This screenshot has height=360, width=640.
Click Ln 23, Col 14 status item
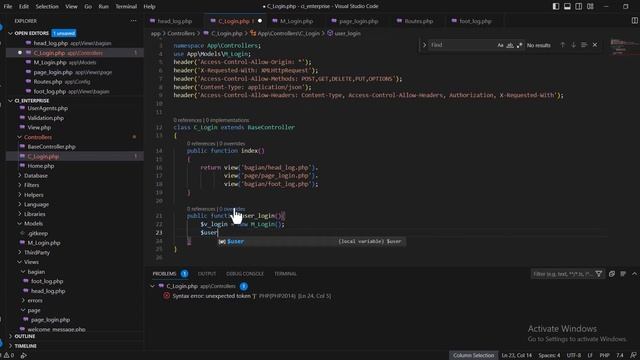coord(516,356)
